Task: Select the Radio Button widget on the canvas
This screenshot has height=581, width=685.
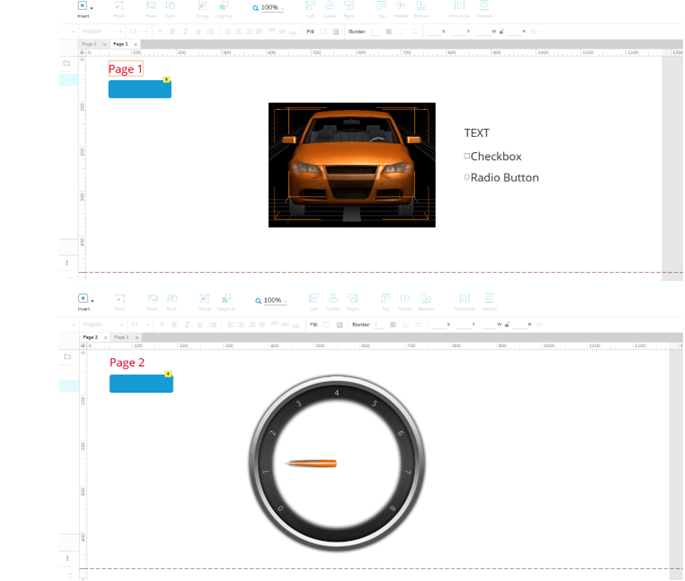Action: click(x=501, y=177)
